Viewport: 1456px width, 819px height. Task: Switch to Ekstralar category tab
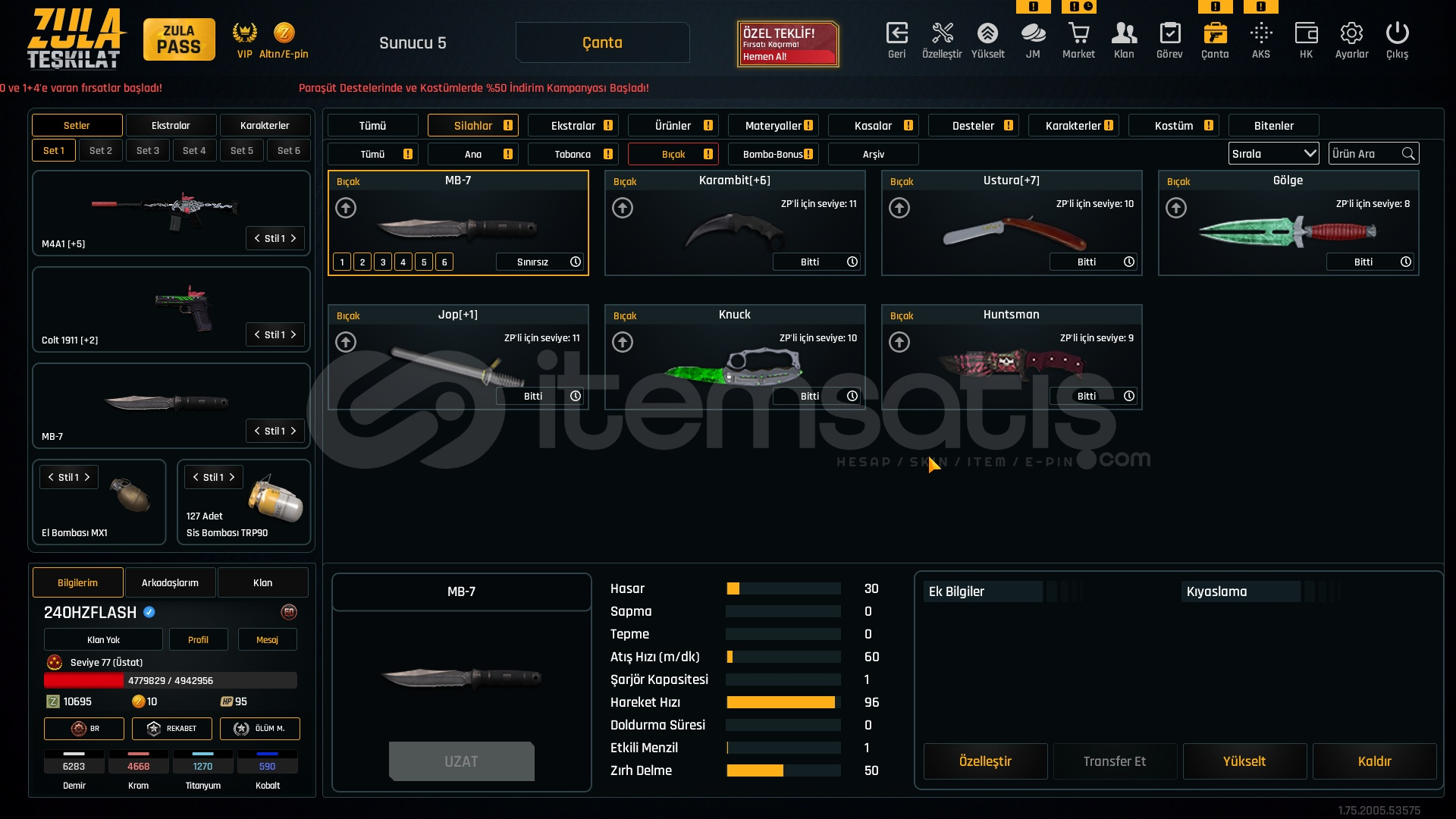[573, 126]
